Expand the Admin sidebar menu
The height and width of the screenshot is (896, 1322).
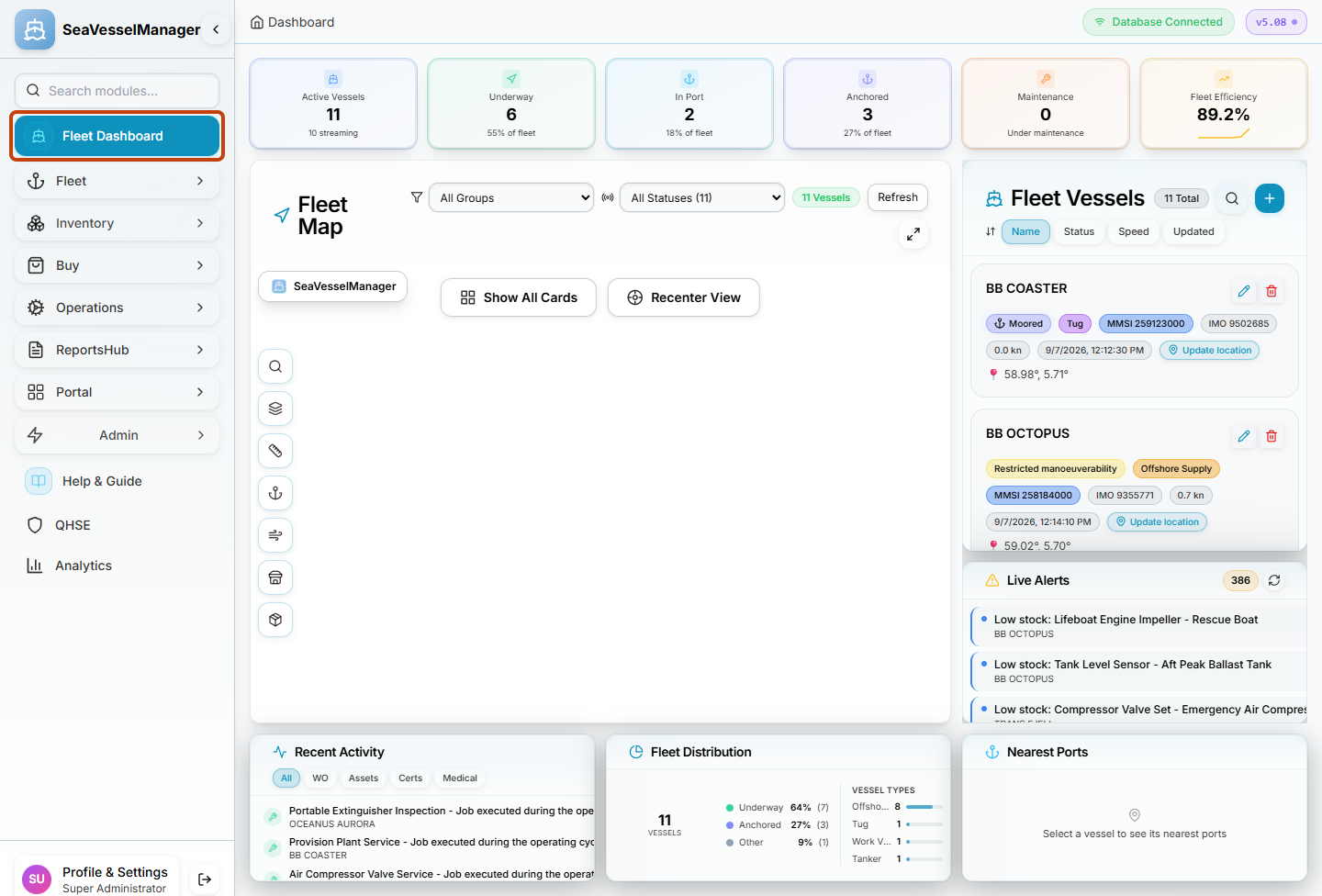(117, 435)
